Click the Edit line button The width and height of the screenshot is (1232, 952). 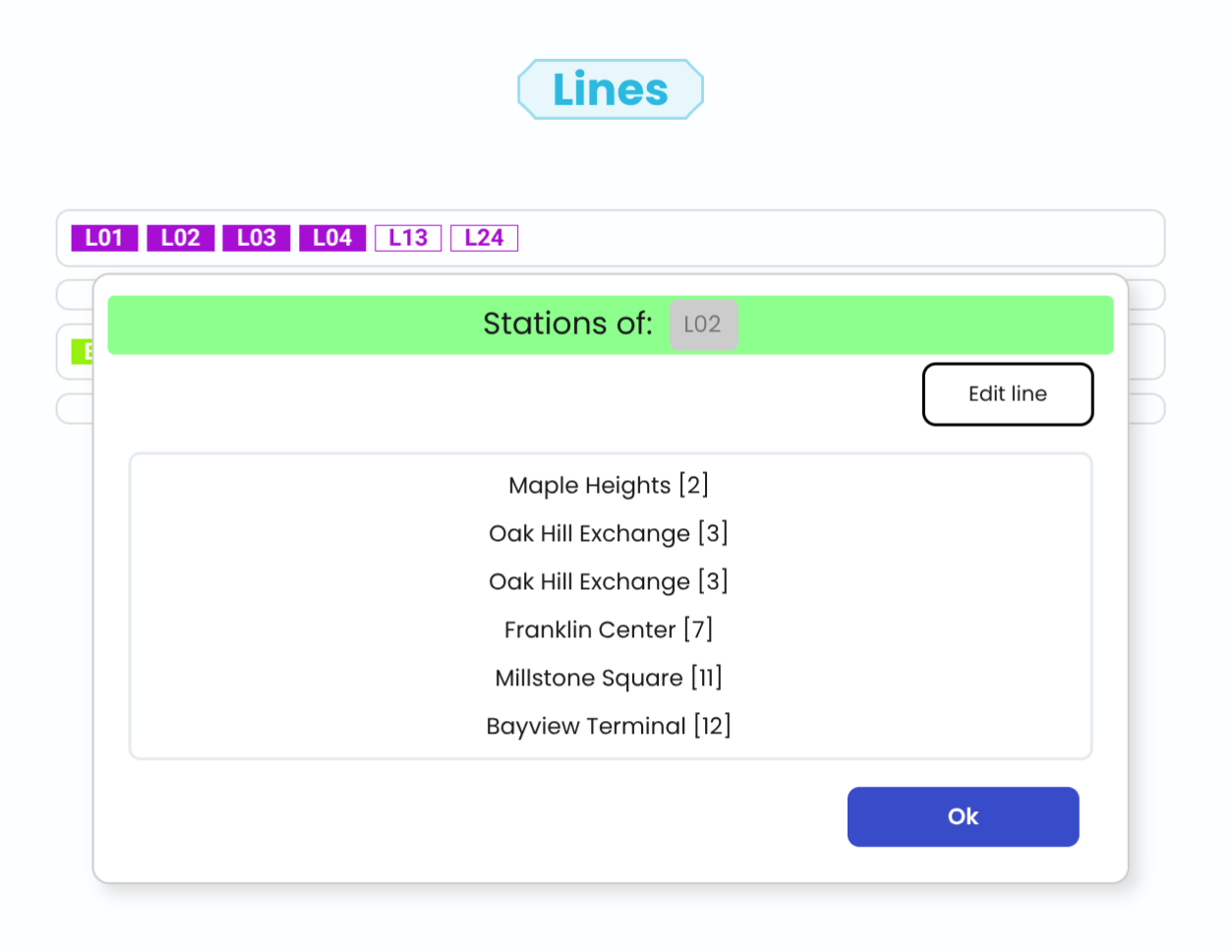[x=1007, y=394]
